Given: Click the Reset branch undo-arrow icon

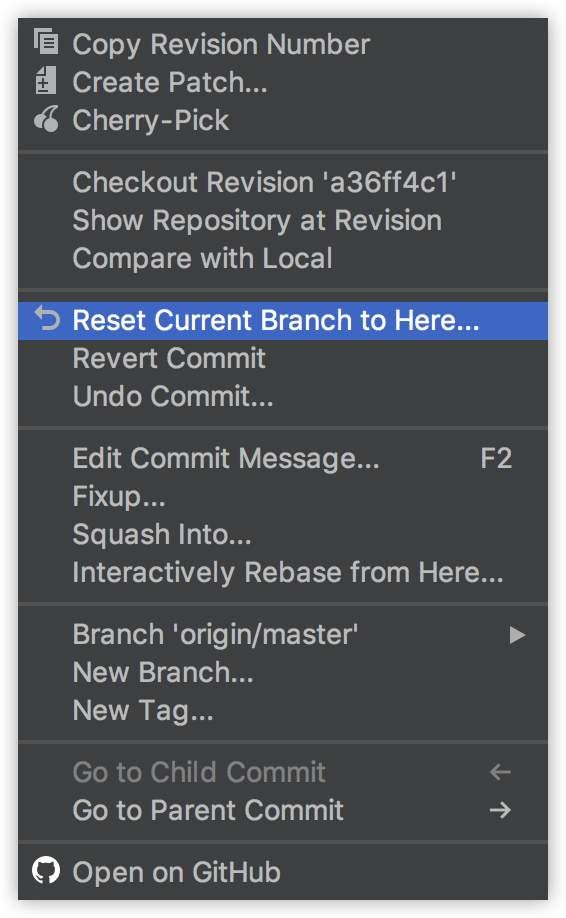Looking at the screenshot, I should tap(47, 318).
